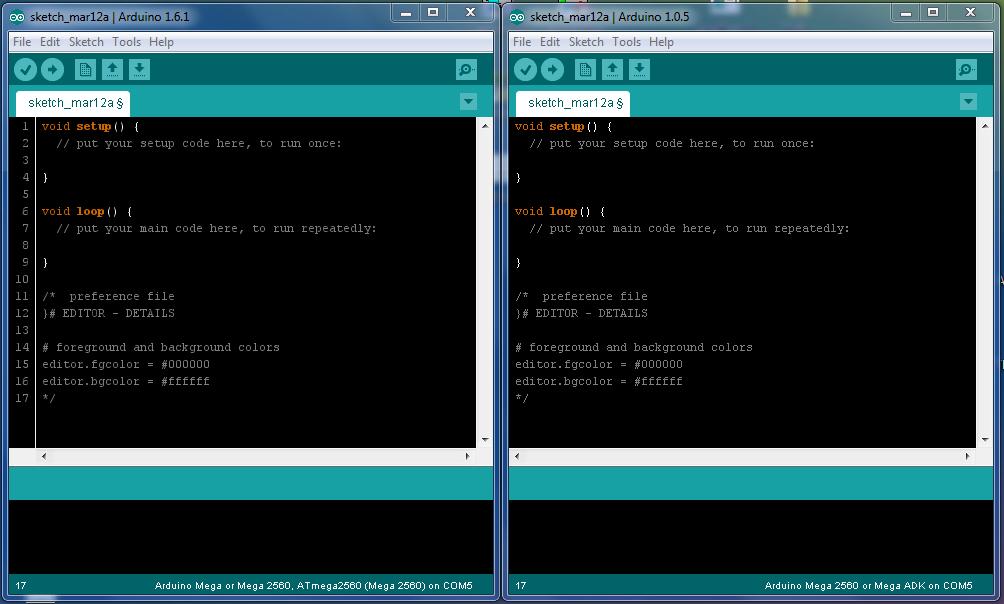This screenshot has height=604, width=1004.
Task: Open the tab options dropdown in Arduino 1.0.5
Action: click(968, 101)
